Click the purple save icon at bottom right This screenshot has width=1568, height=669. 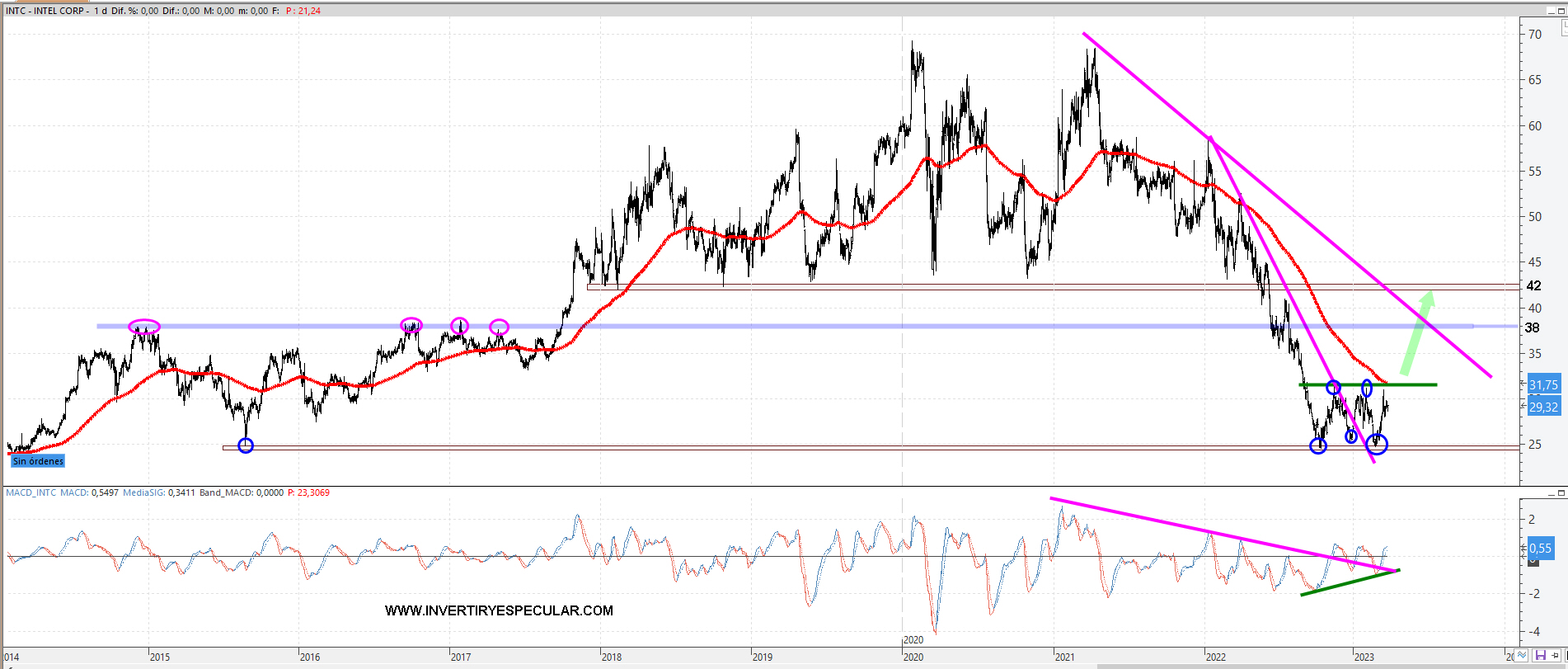1540,656
